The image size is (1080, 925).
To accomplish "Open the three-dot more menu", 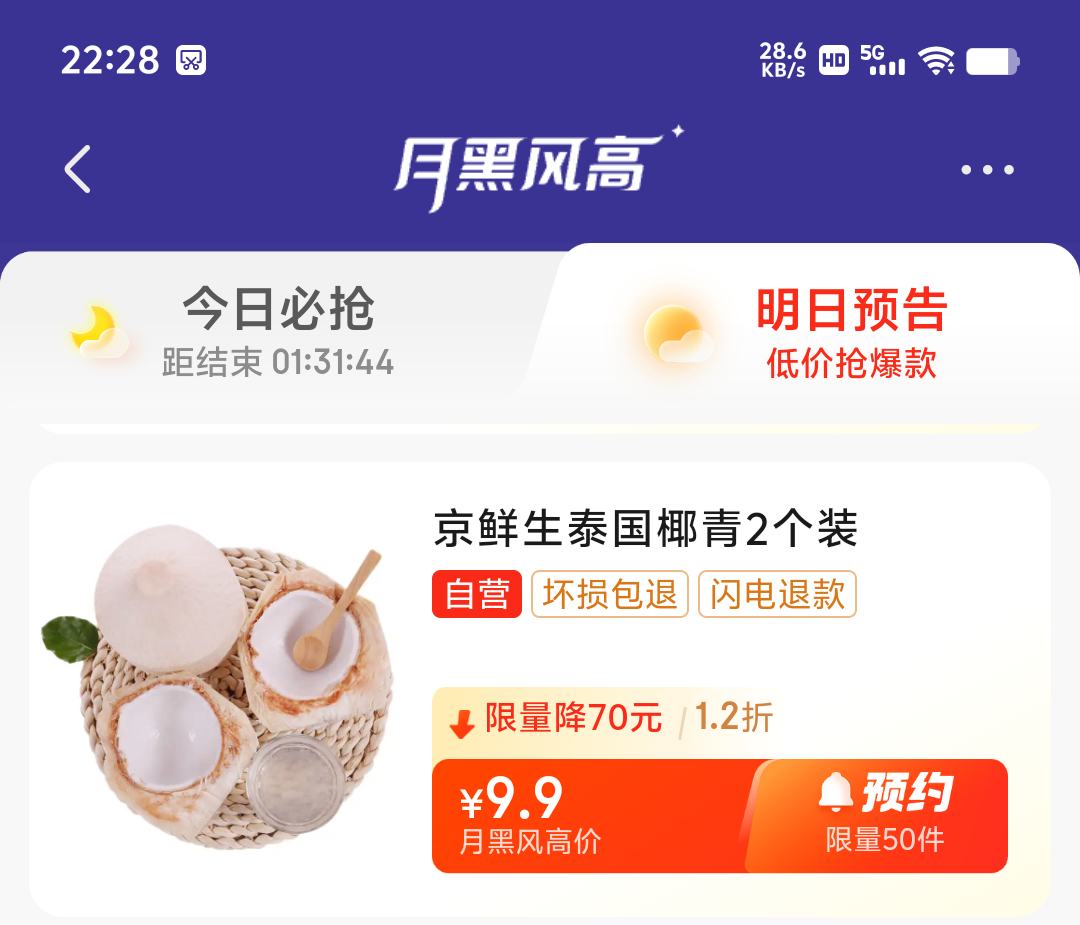I will click(x=987, y=169).
